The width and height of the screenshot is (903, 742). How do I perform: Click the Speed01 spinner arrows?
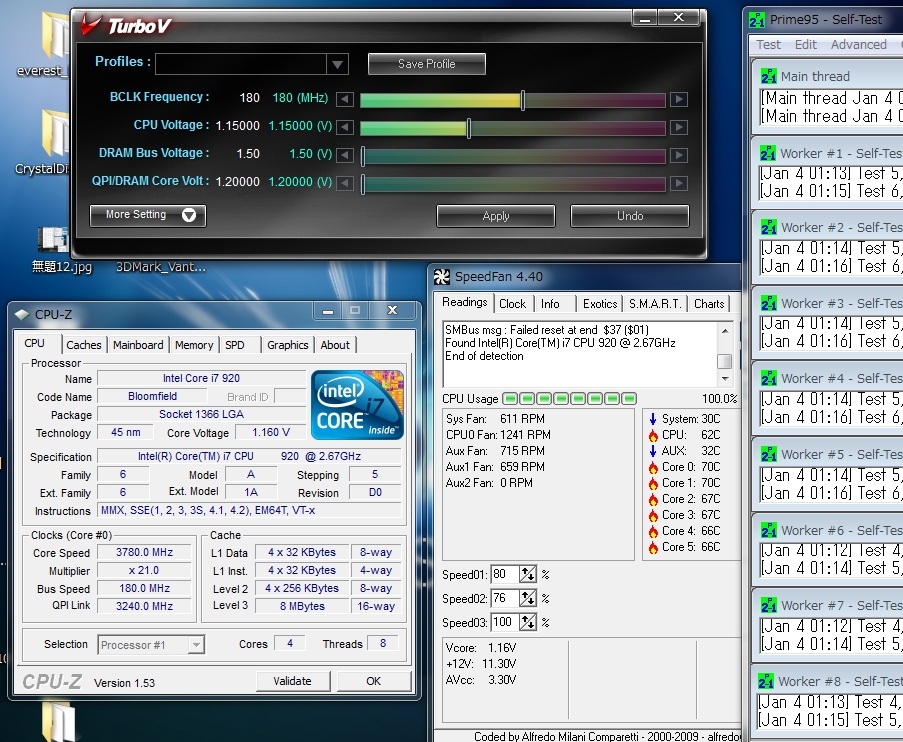(528, 575)
